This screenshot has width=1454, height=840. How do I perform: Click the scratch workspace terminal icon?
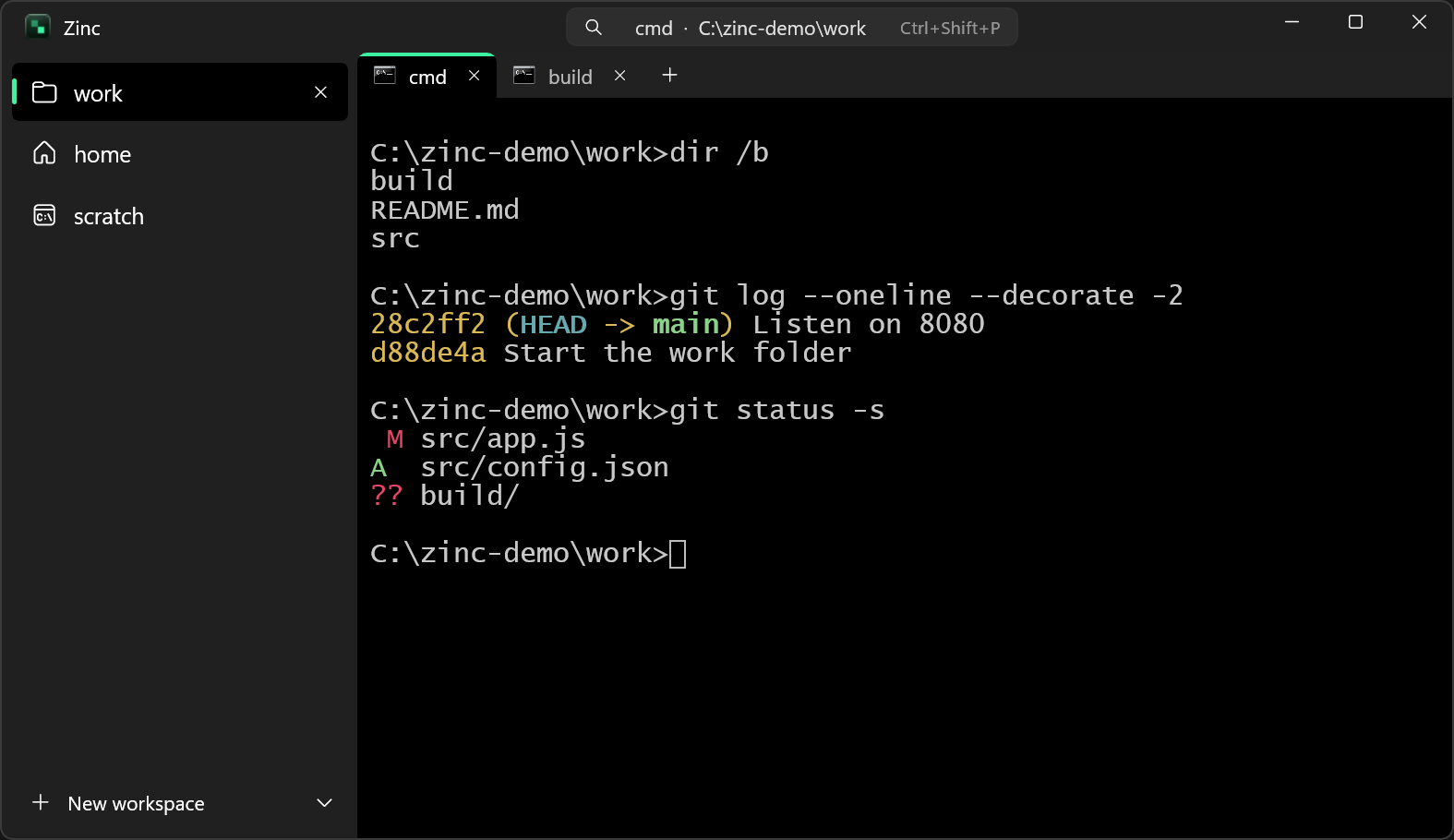coord(44,215)
